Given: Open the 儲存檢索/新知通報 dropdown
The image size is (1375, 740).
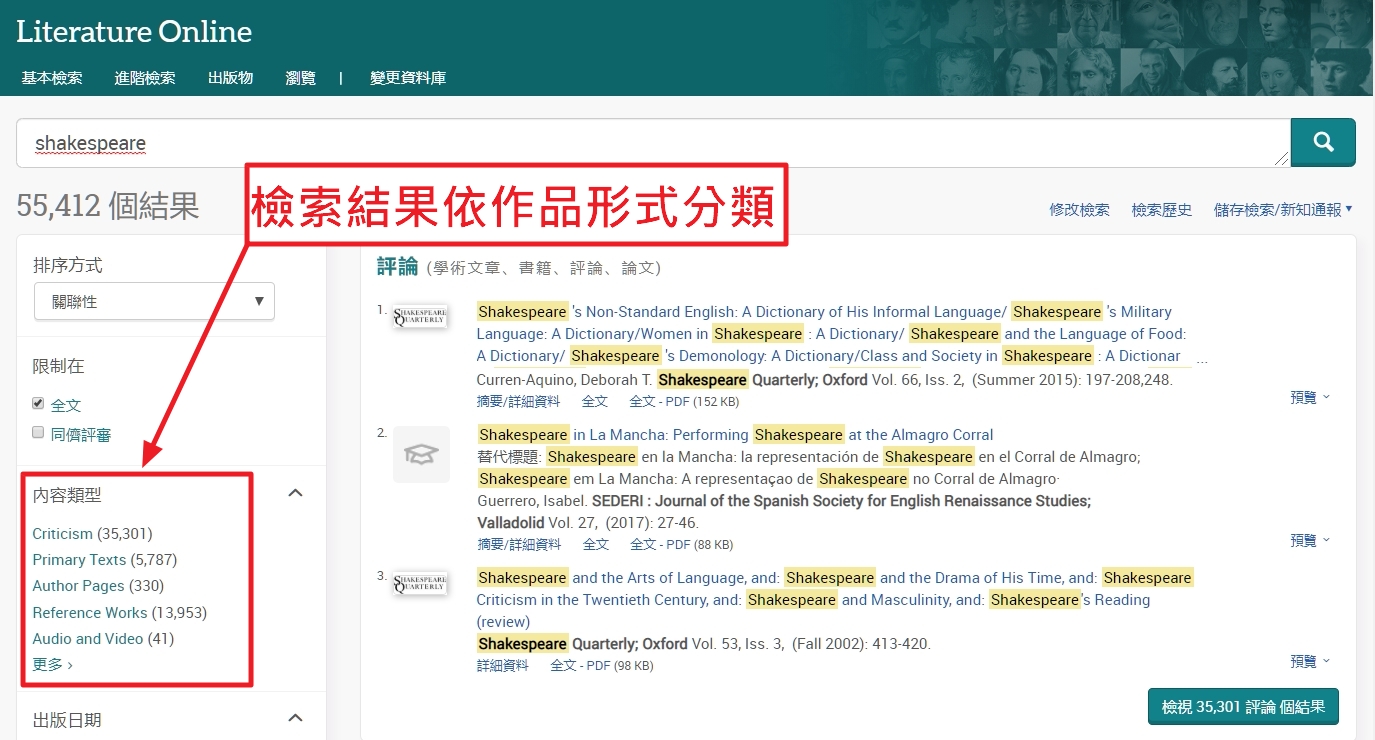Looking at the screenshot, I should (x=1283, y=210).
